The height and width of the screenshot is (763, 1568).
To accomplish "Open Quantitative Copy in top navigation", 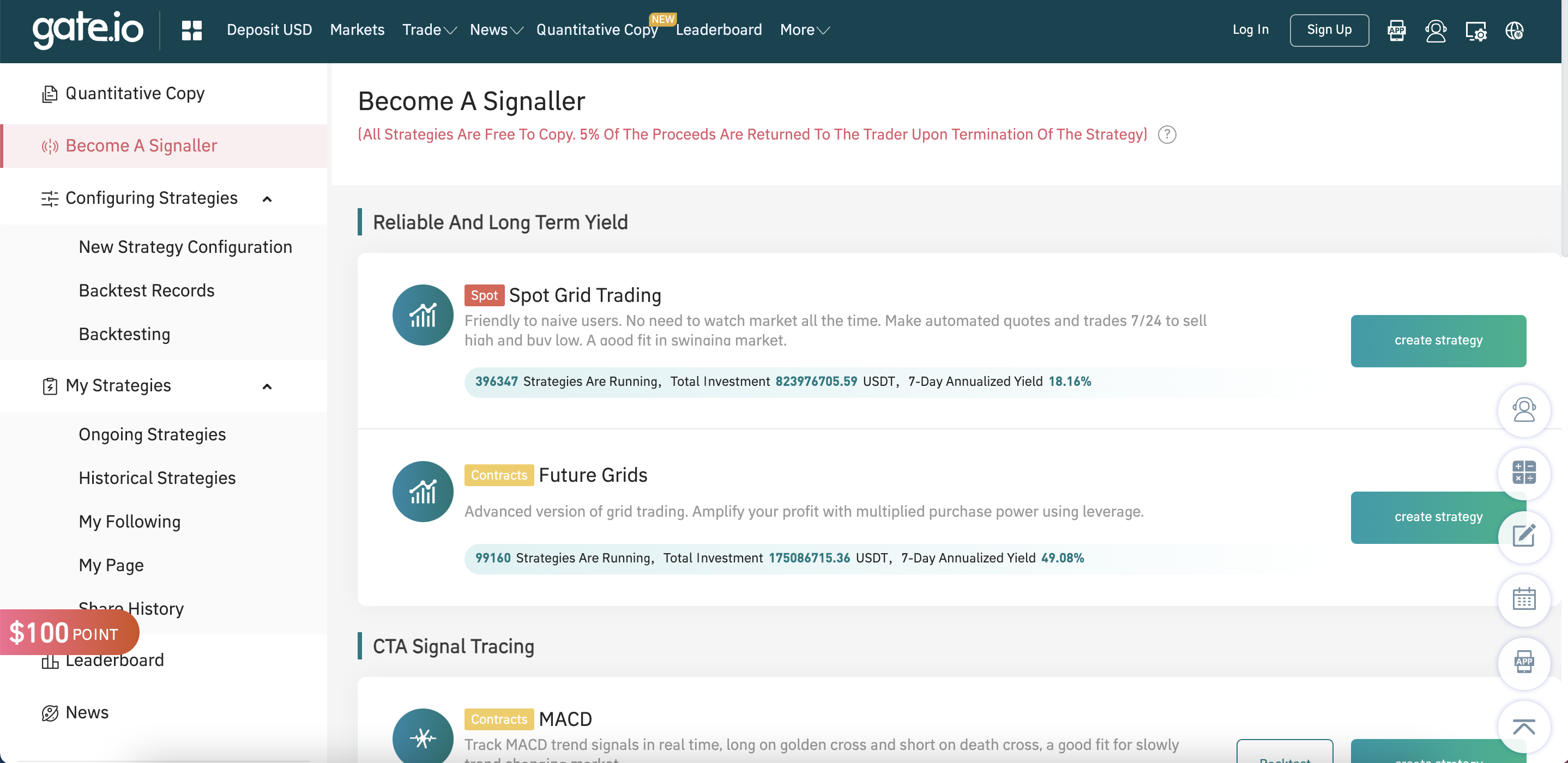I will pyautogui.click(x=597, y=30).
